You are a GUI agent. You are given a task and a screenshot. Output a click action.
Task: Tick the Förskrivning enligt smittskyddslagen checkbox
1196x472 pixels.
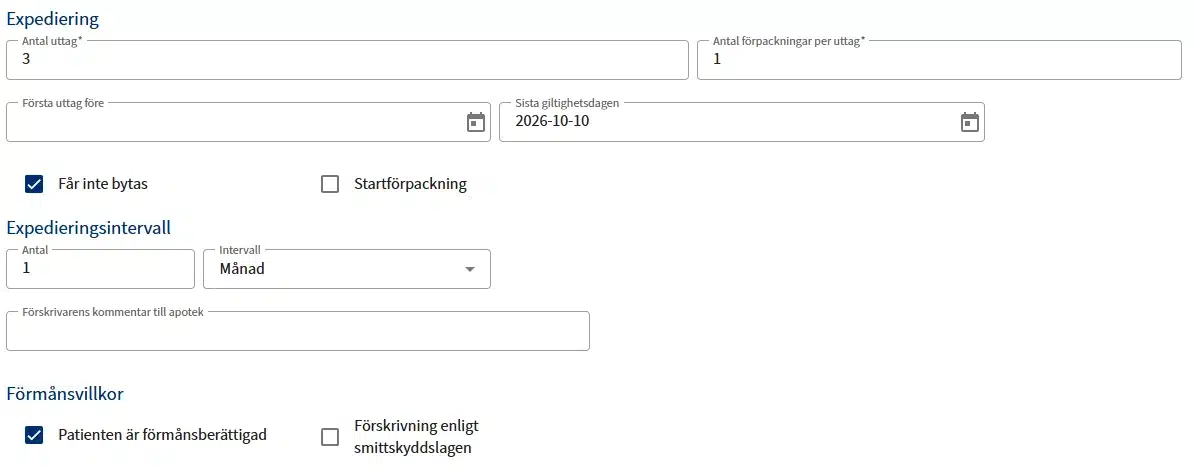coord(330,436)
